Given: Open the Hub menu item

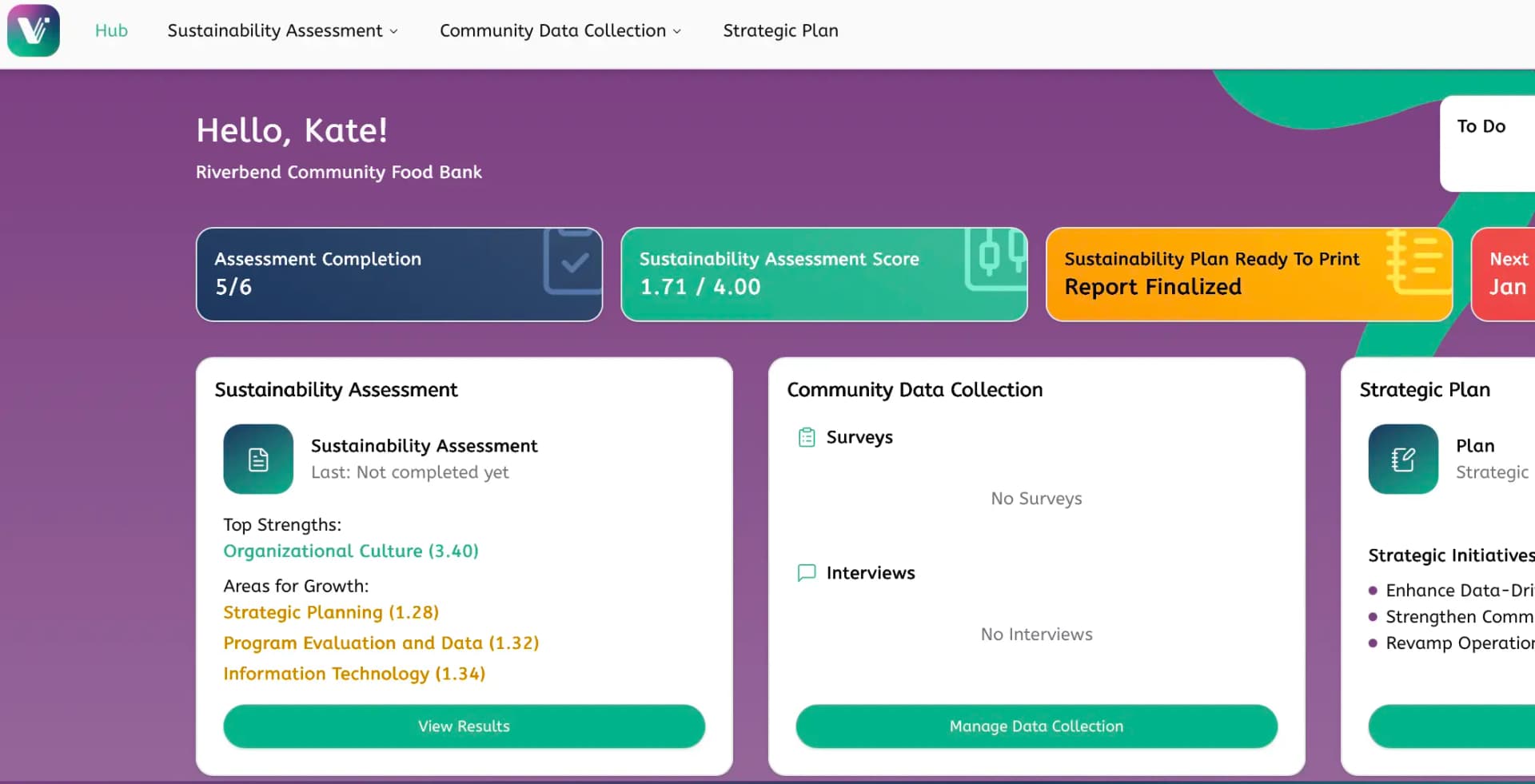Looking at the screenshot, I should tap(111, 30).
